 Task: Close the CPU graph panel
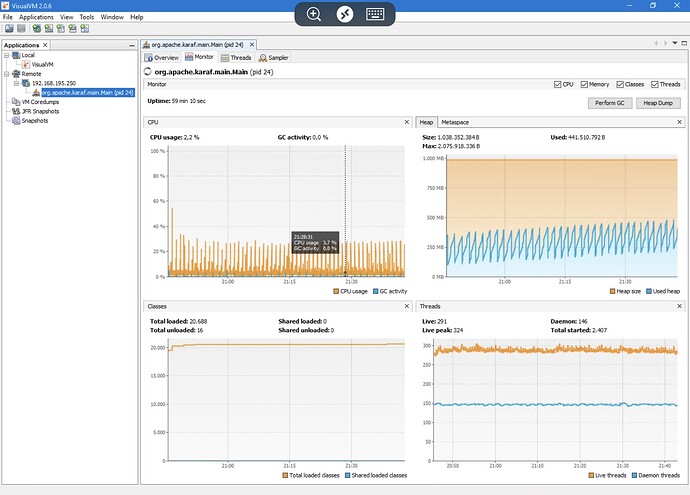point(406,122)
